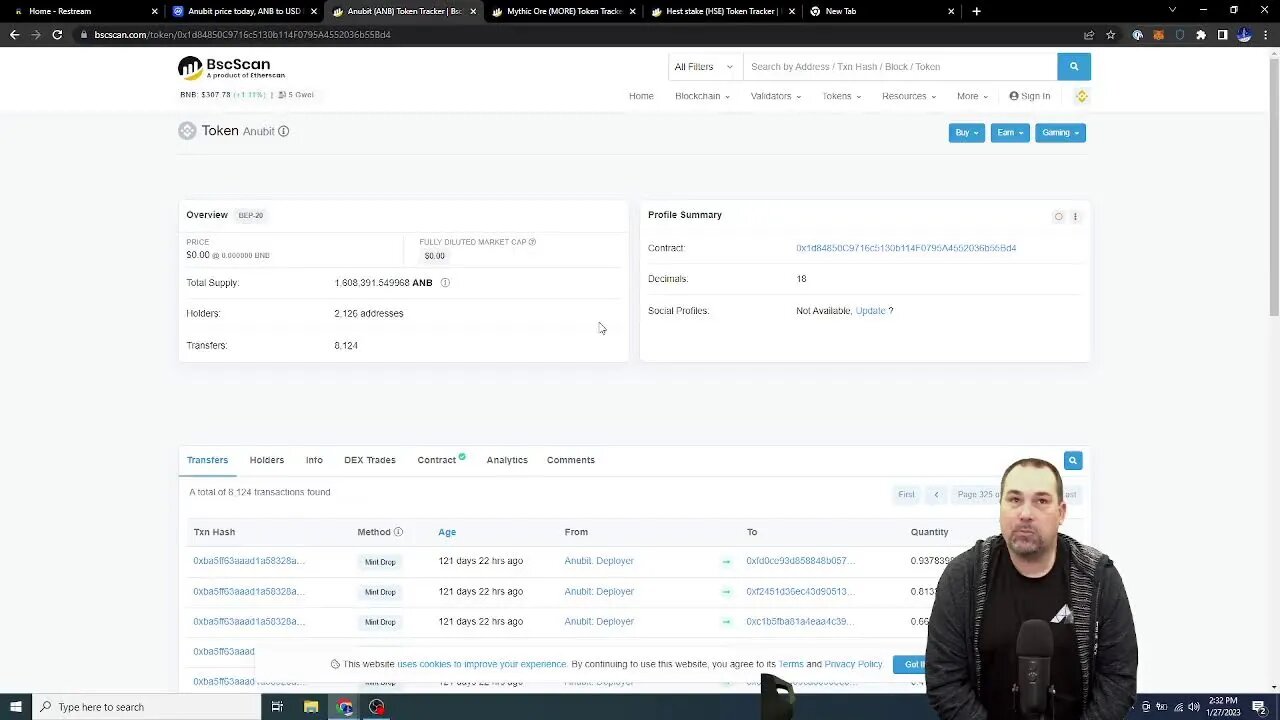Image resolution: width=1280 pixels, height=720 pixels.
Task: Expand the Blockchain menu
Action: (702, 96)
